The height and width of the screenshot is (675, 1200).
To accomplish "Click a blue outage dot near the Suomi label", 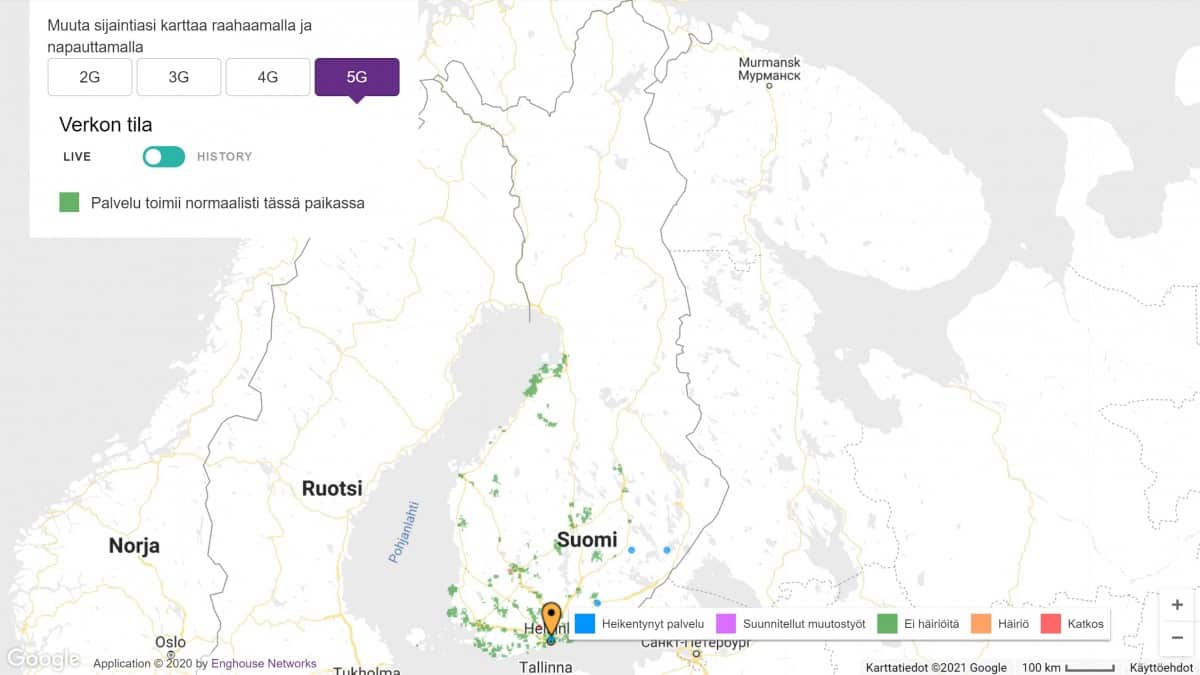I will [632, 550].
